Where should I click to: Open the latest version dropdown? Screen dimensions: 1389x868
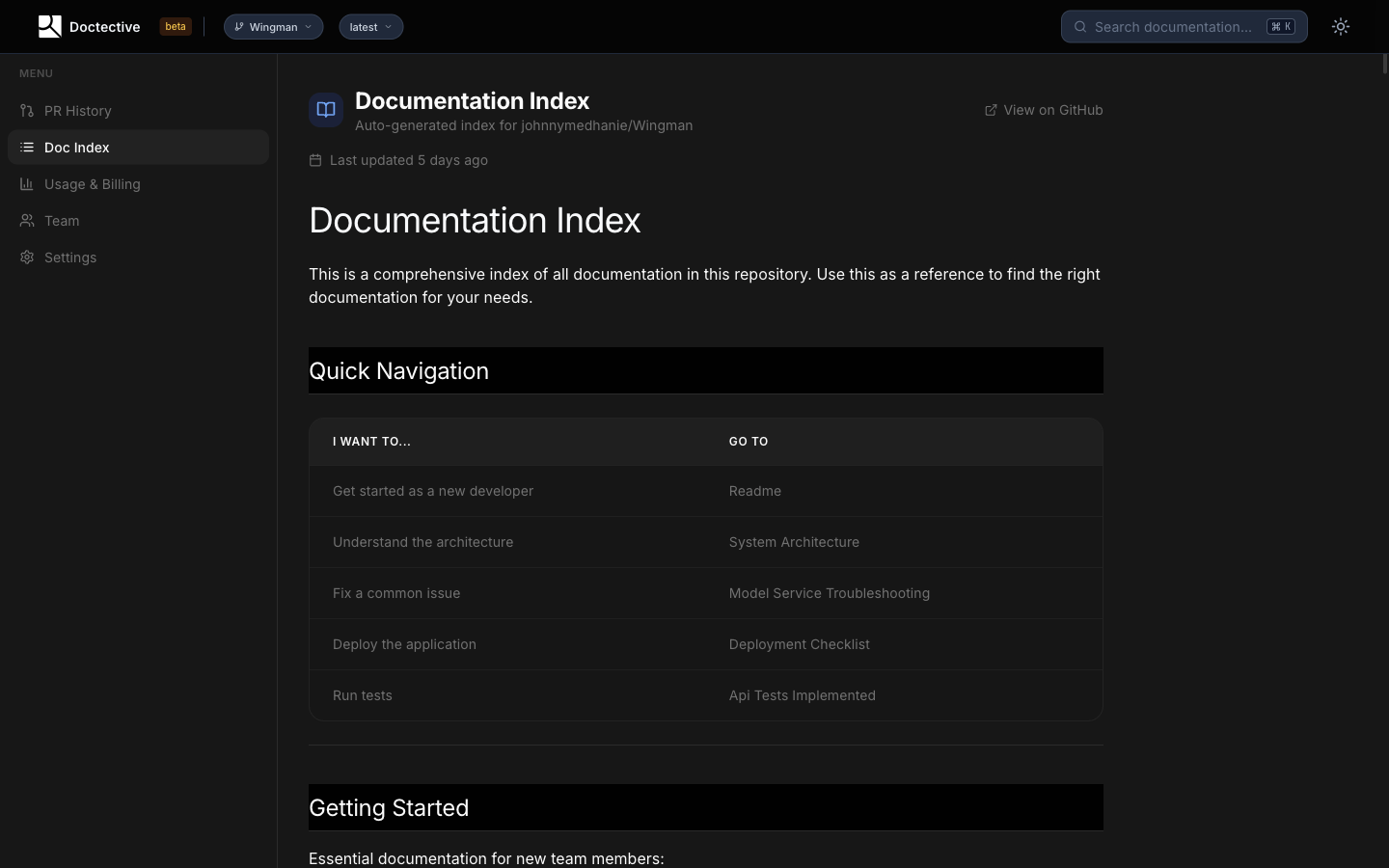tap(370, 27)
